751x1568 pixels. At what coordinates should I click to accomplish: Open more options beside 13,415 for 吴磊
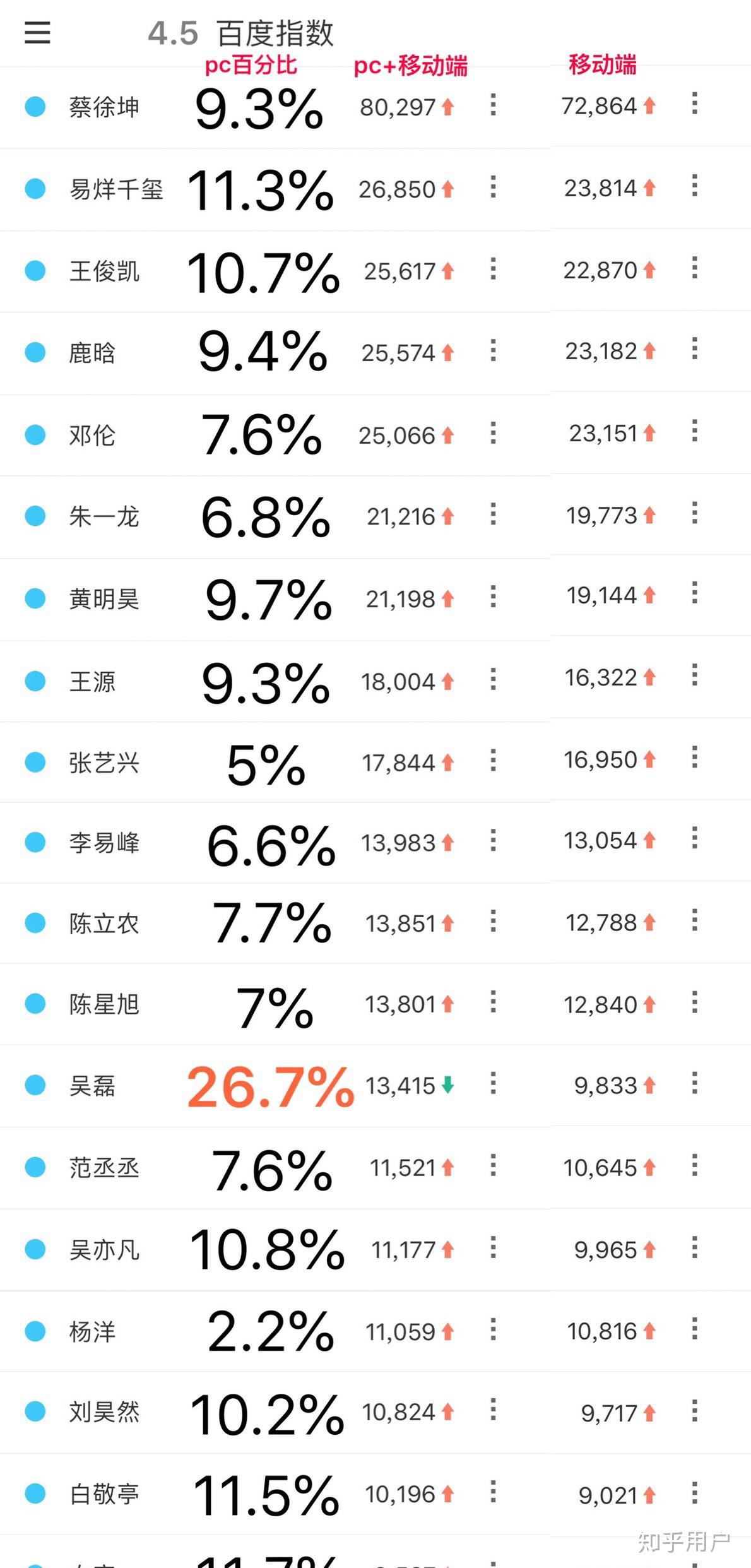pyautogui.click(x=493, y=1083)
